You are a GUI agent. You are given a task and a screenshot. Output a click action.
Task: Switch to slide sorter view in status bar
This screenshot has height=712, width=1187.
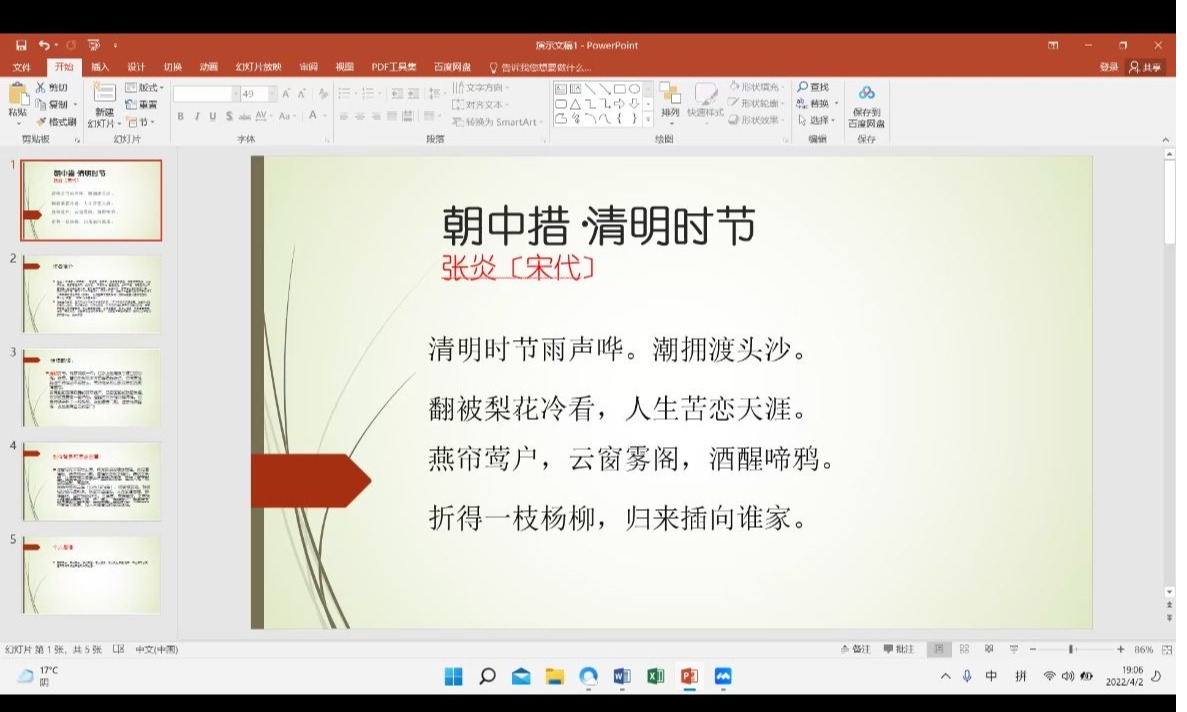point(964,649)
